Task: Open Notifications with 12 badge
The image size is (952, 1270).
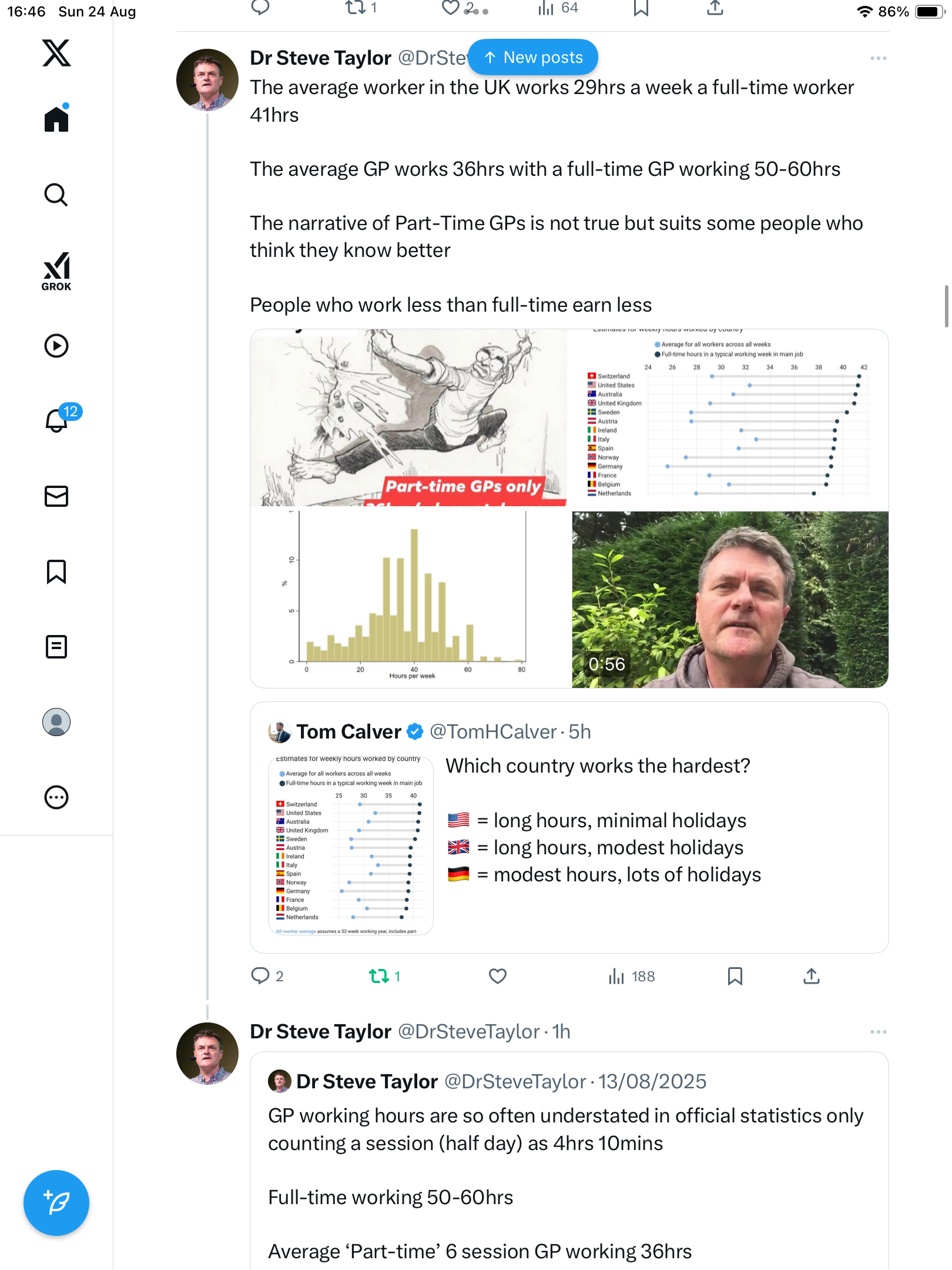Action: coord(57,420)
